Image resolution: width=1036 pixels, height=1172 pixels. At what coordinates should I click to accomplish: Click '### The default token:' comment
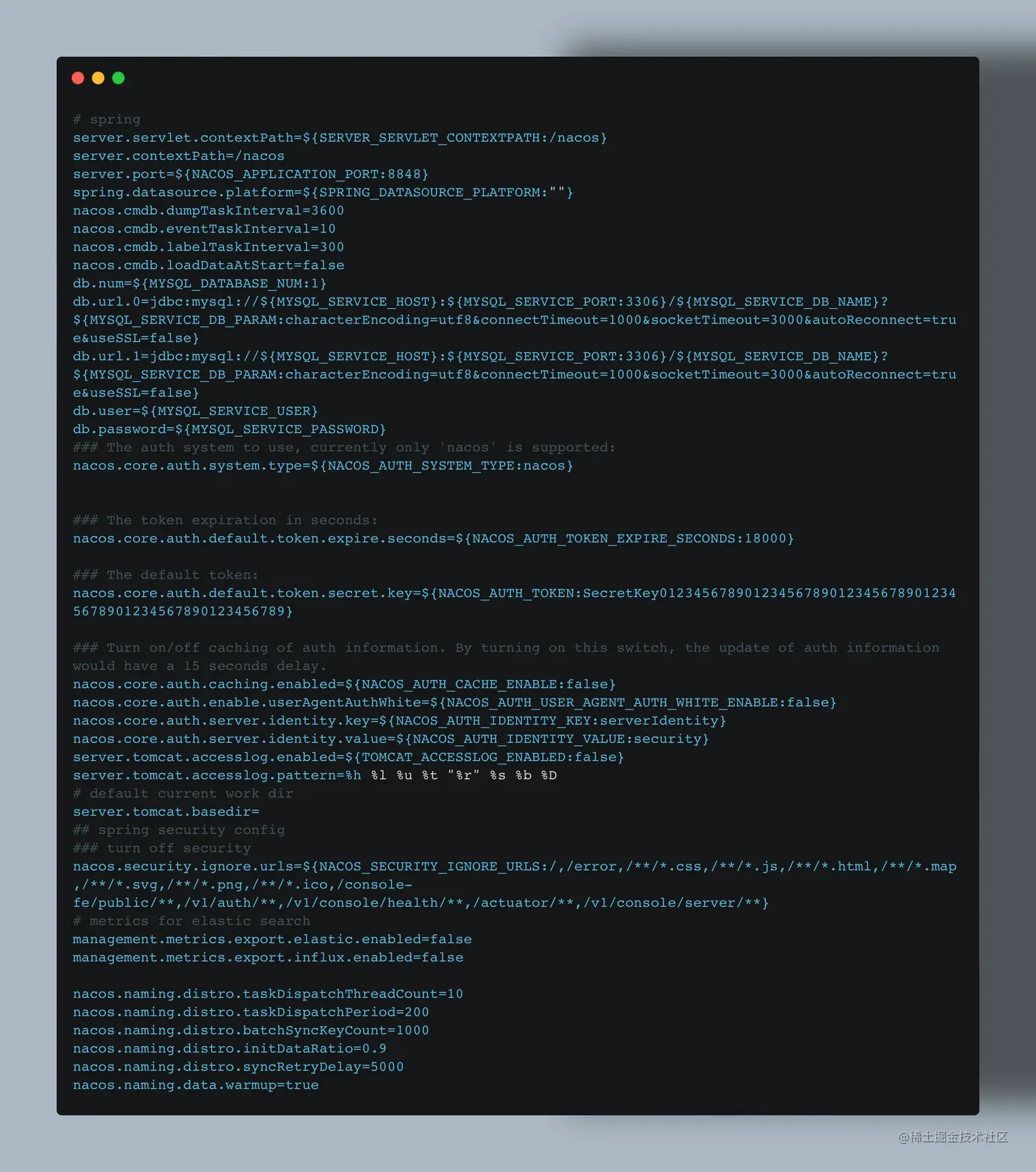click(x=166, y=575)
